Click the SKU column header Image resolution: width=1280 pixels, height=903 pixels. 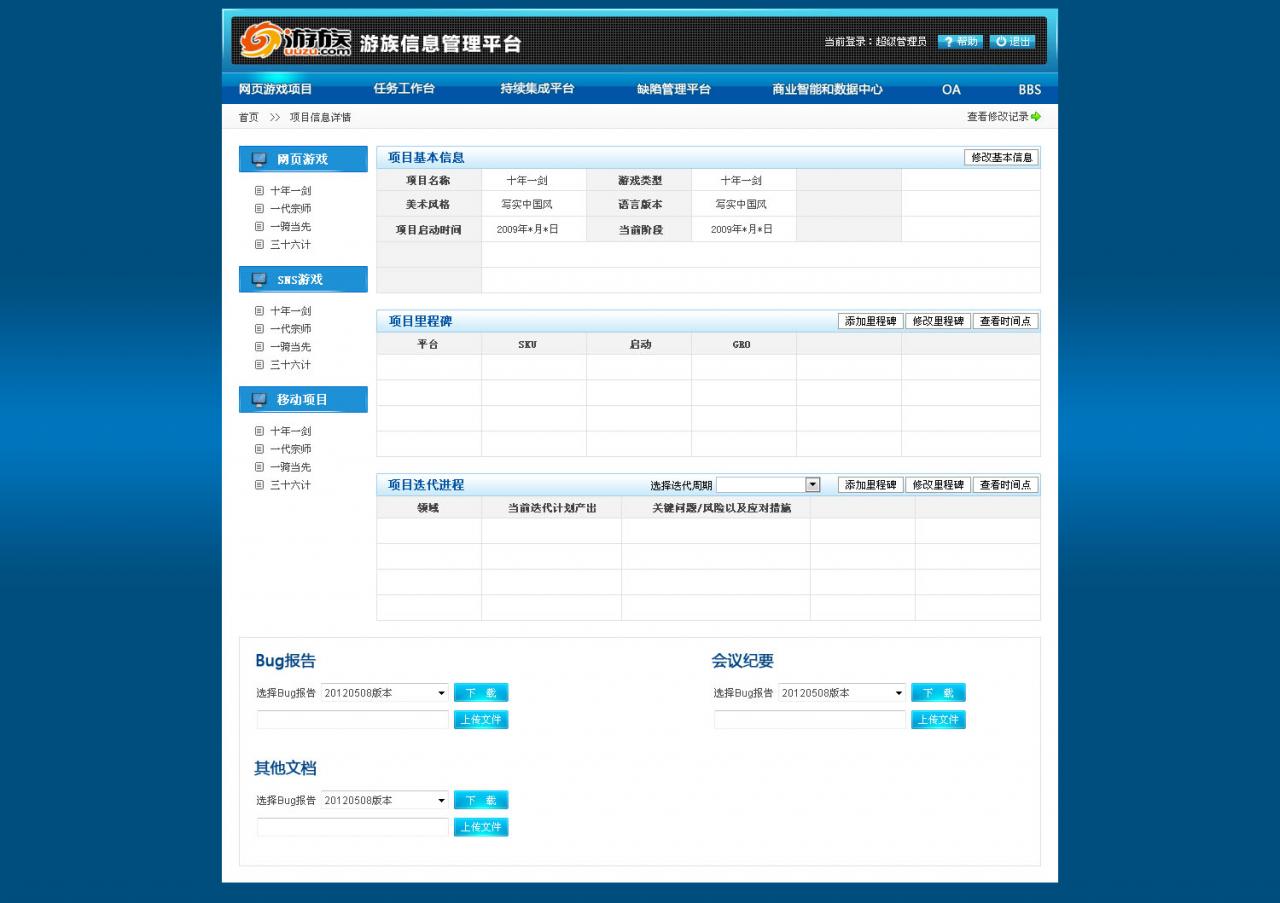point(528,344)
